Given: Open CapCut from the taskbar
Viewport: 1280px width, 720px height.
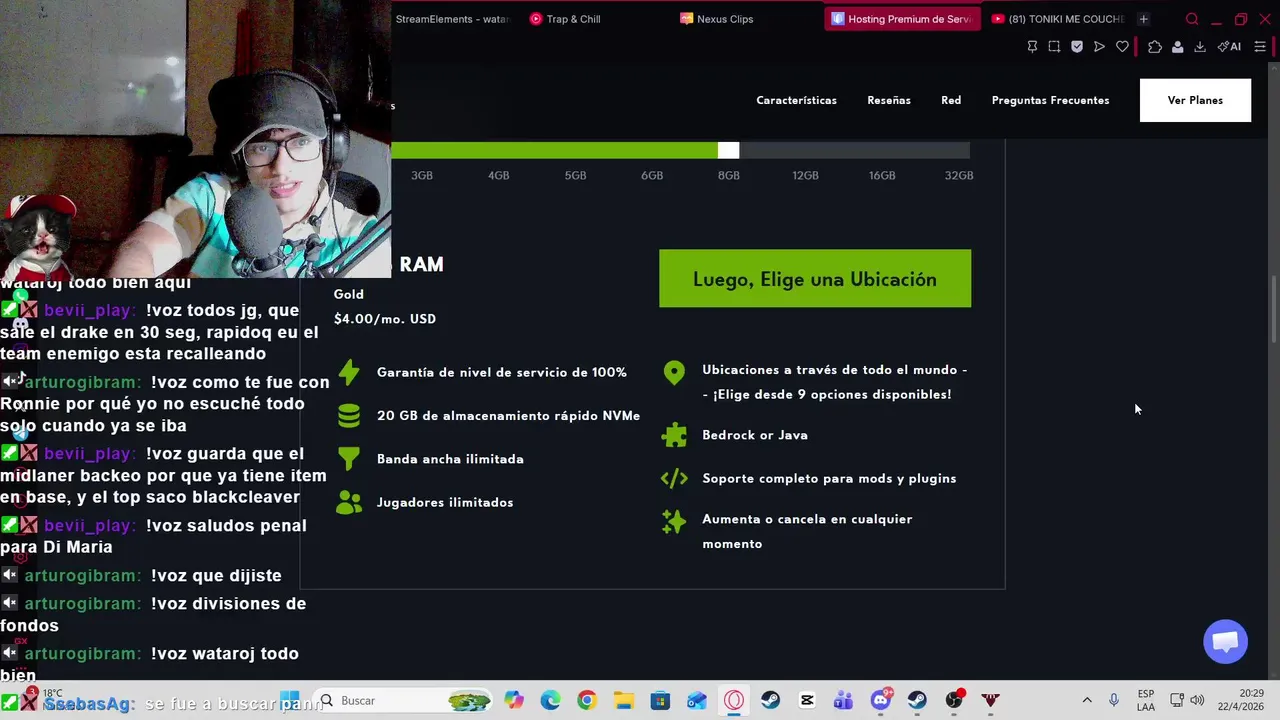Looking at the screenshot, I should pyautogui.click(x=807, y=700).
